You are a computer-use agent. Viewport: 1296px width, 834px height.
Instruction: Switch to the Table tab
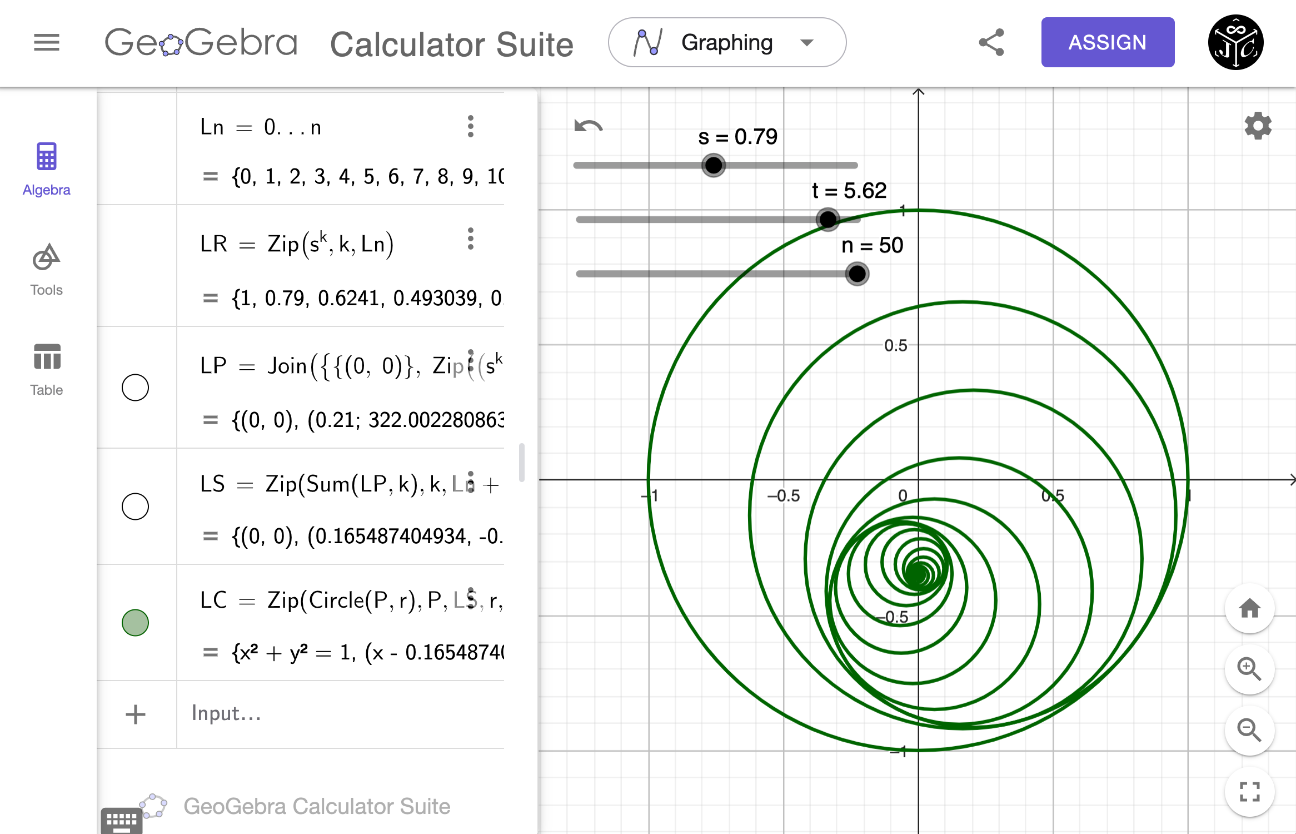point(47,369)
